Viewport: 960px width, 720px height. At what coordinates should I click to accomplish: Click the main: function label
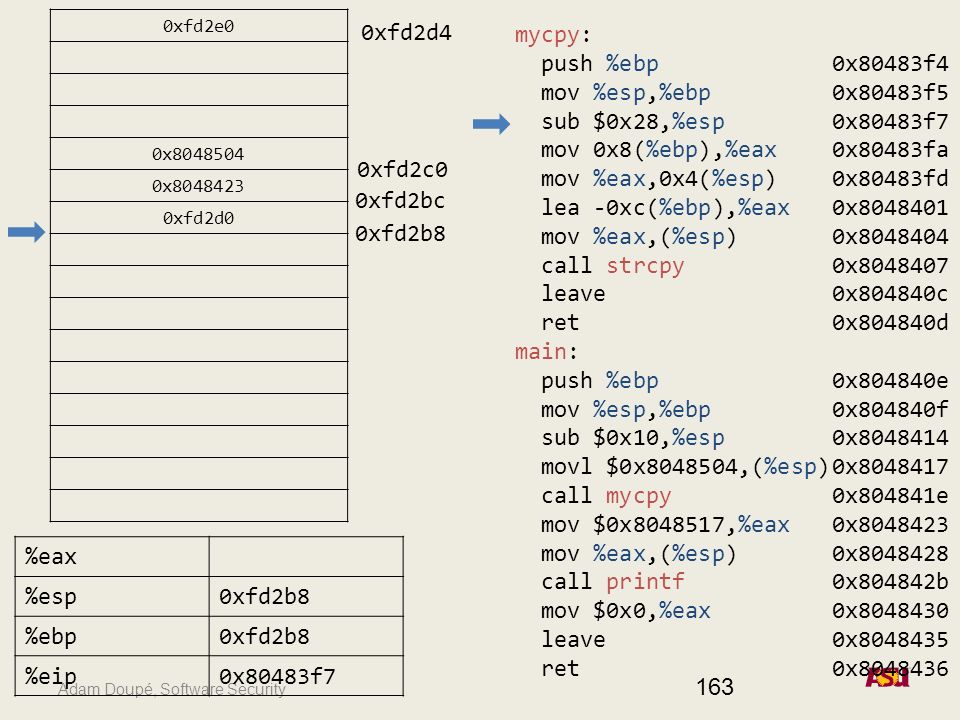[546, 351]
